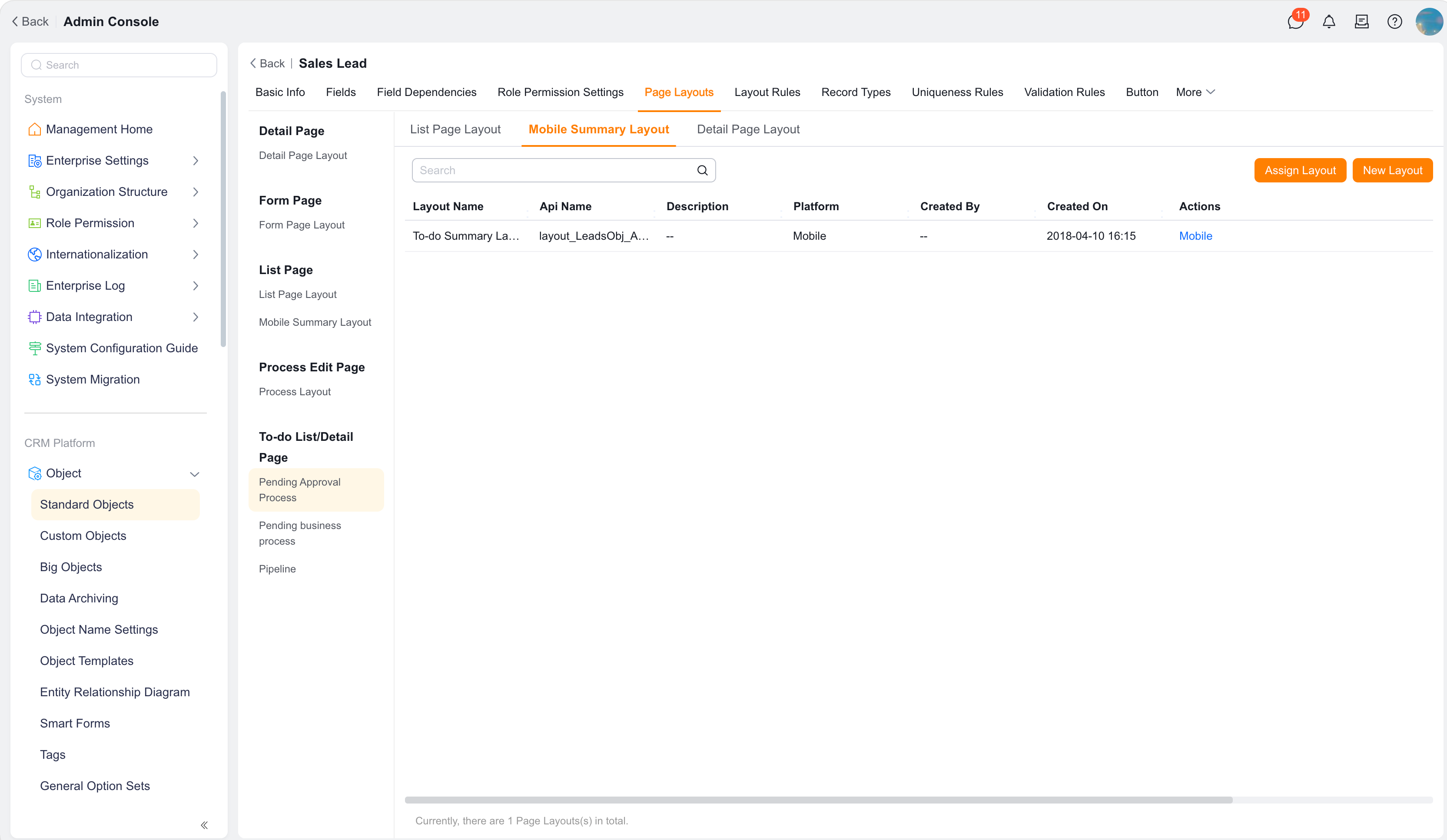Click the Assign Layout button
This screenshot has width=1447, height=840.
point(1300,170)
